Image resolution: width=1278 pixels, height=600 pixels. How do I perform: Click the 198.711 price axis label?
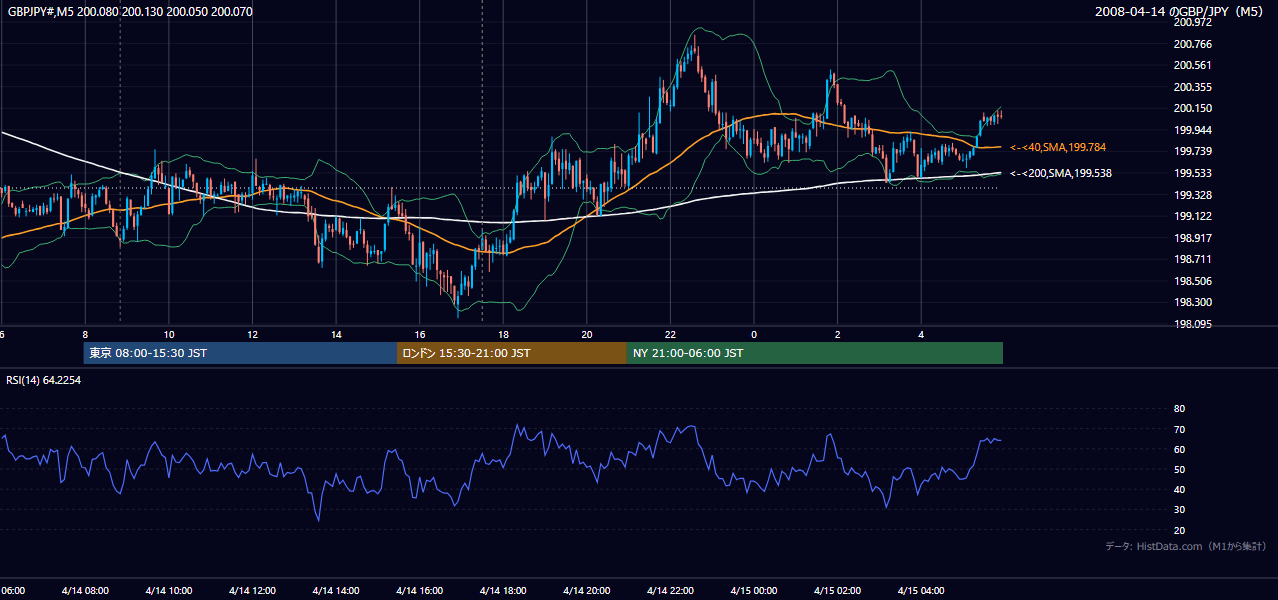pyautogui.click(x=1191, y=259)
